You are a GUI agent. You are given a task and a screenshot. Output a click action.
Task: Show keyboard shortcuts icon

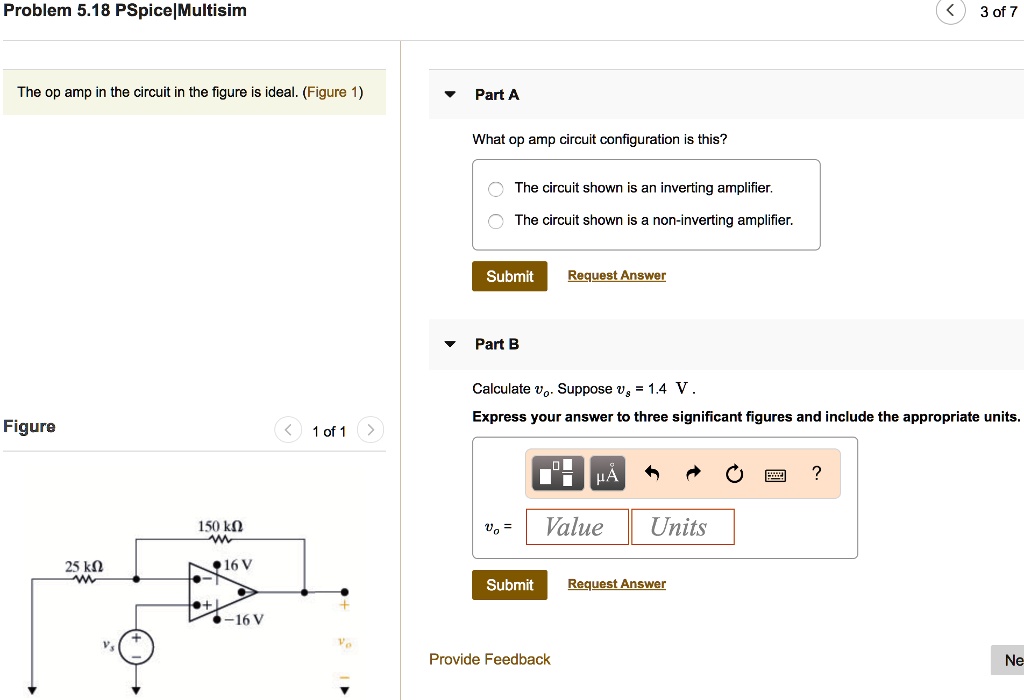pos(775,475)
